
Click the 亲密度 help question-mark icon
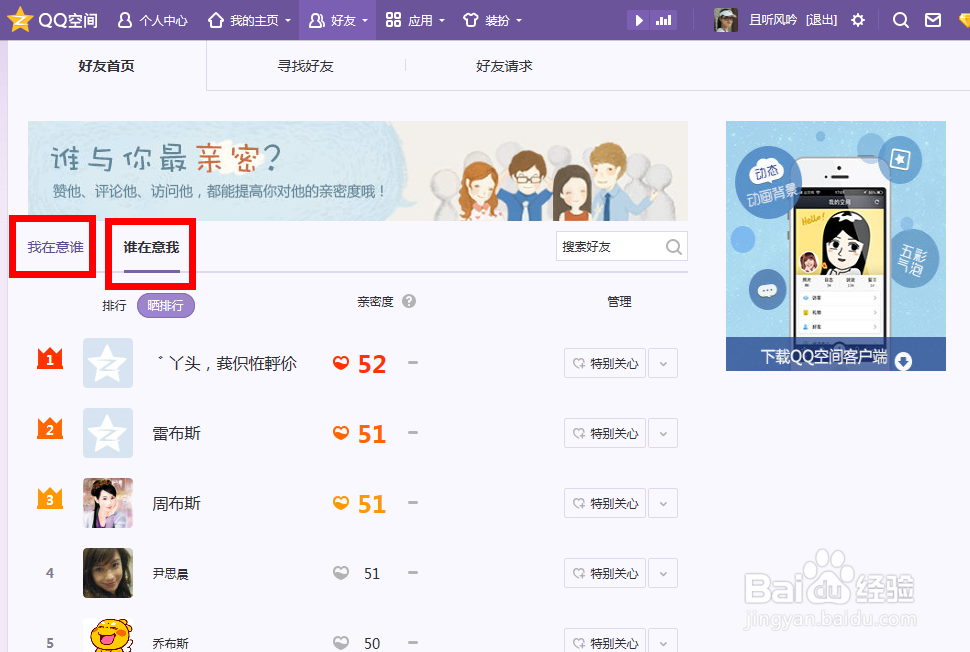point(409,301)
